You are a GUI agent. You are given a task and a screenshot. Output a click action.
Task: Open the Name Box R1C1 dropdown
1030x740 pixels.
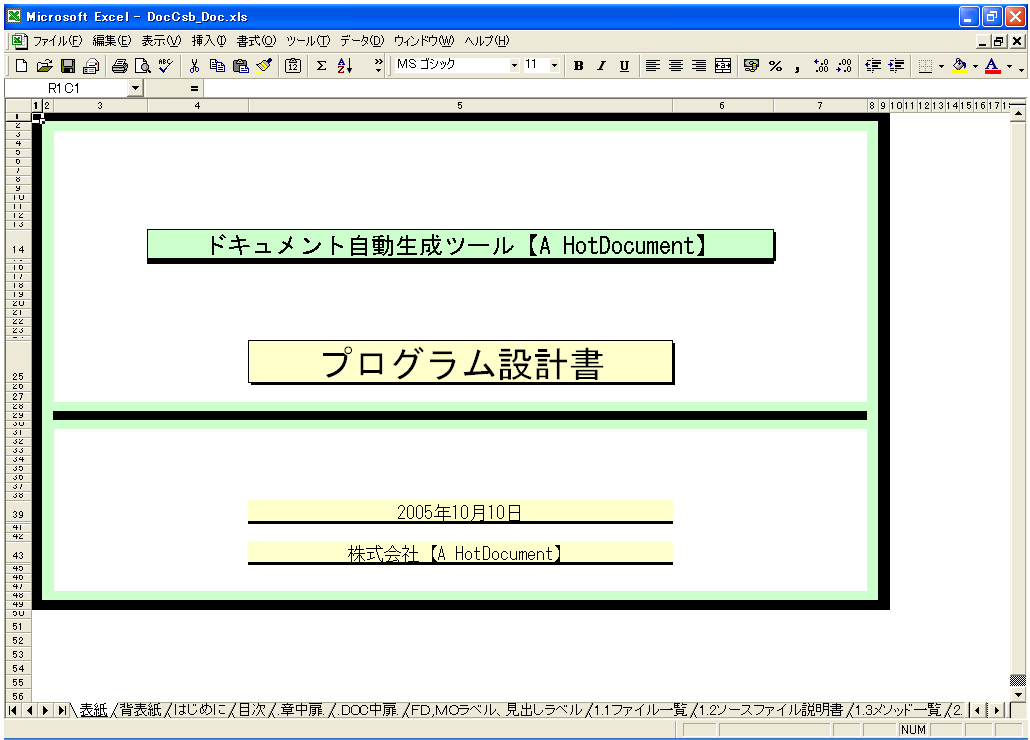click(135, 88)
